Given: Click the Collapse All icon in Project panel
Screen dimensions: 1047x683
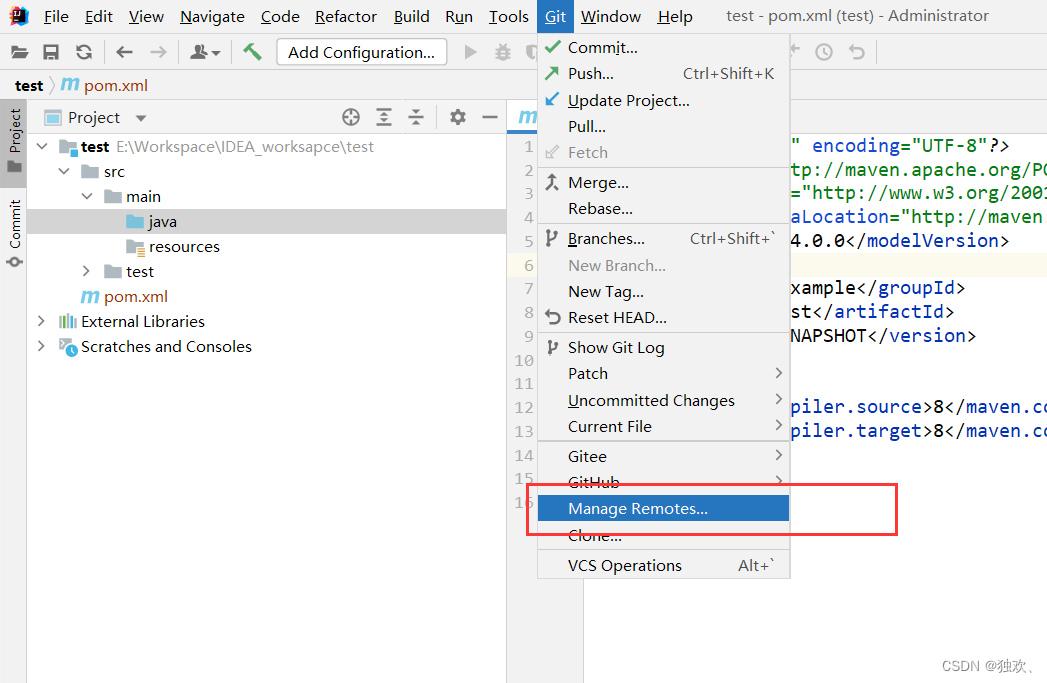Looking at the screenshot, I should [416, 118].
